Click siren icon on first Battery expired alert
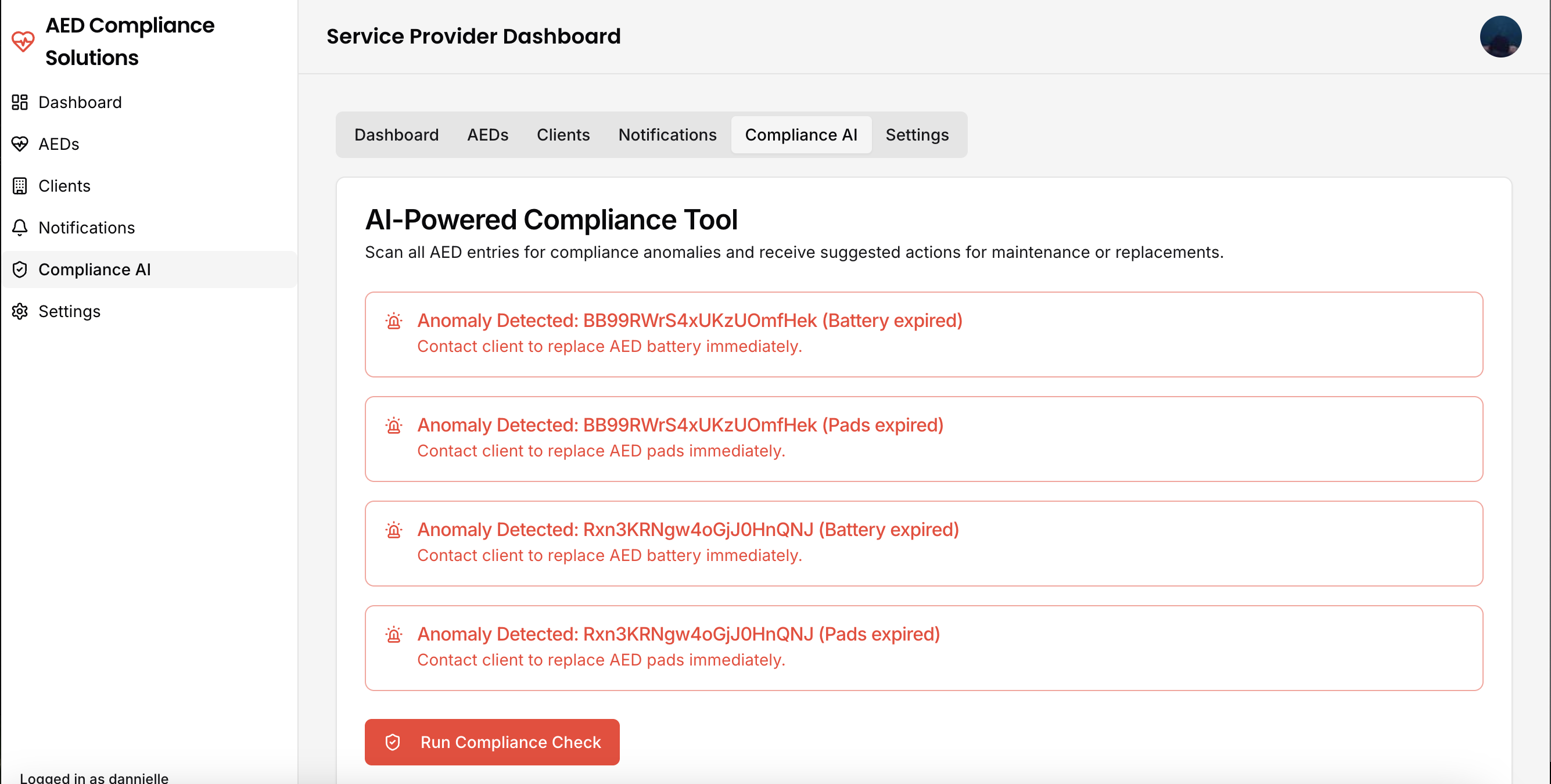 tap(394, 321)
